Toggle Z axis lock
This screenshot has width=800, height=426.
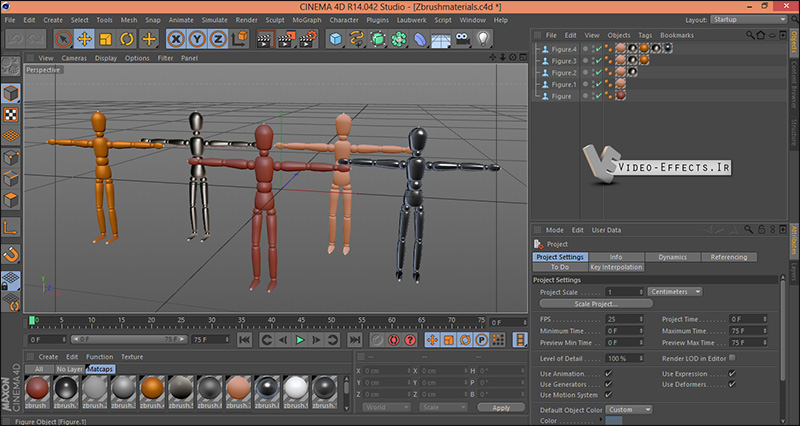pyautogui.click(x=218, y=39)
